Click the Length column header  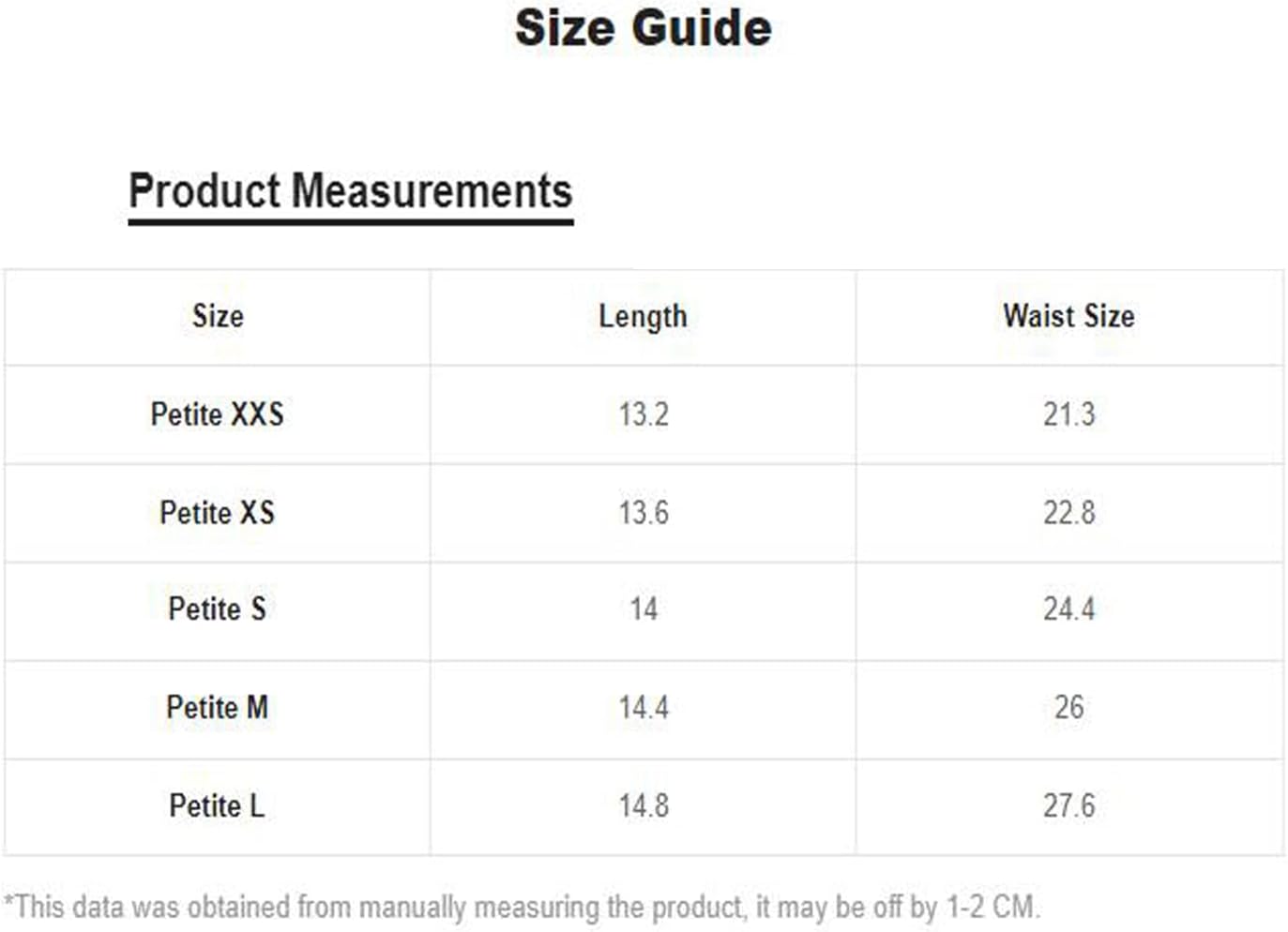tap(644, 317)
